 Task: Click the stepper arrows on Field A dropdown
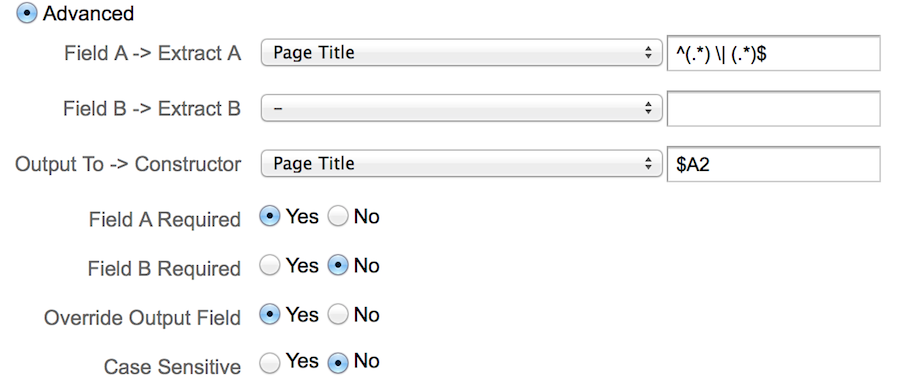(648, 53)
